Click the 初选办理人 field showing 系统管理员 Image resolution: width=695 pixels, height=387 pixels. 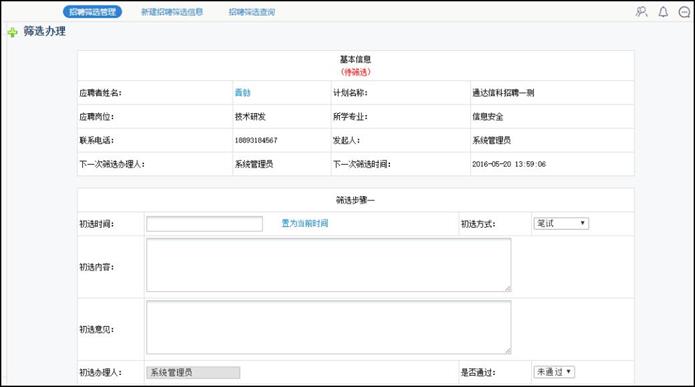point(193,372)
